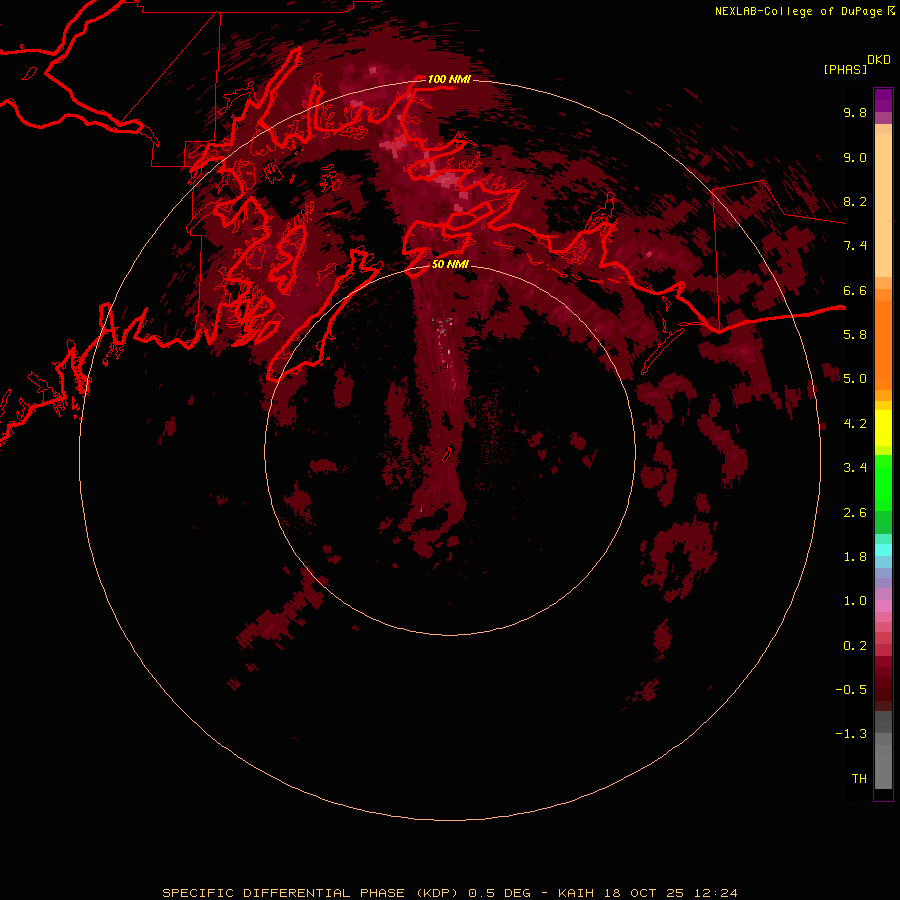Click the 50 NMI range ring label

tap(450, 264)
